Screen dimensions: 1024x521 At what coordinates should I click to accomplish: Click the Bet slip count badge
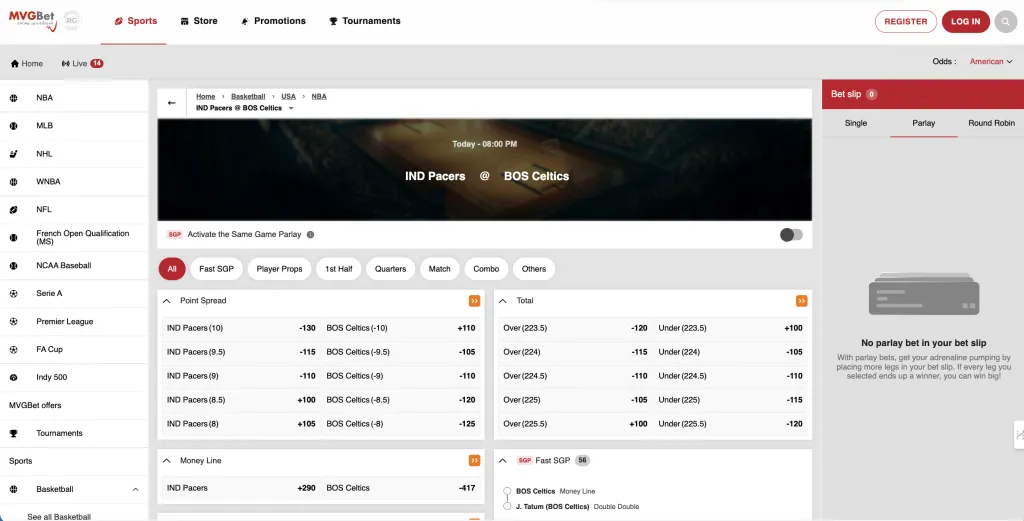(871, 95)
